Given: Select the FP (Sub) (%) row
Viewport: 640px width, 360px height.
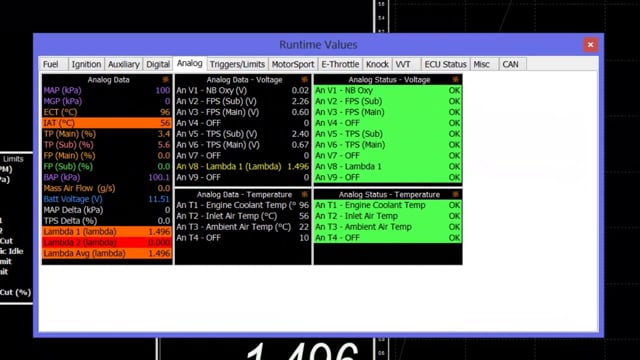Looking at the screenshot, I should [107, 167].
